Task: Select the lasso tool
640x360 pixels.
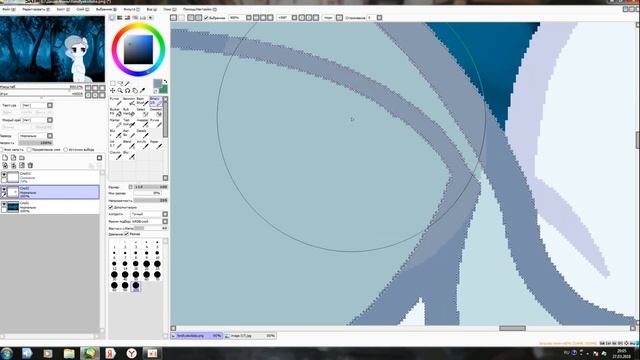Action: tap(120, 84)
